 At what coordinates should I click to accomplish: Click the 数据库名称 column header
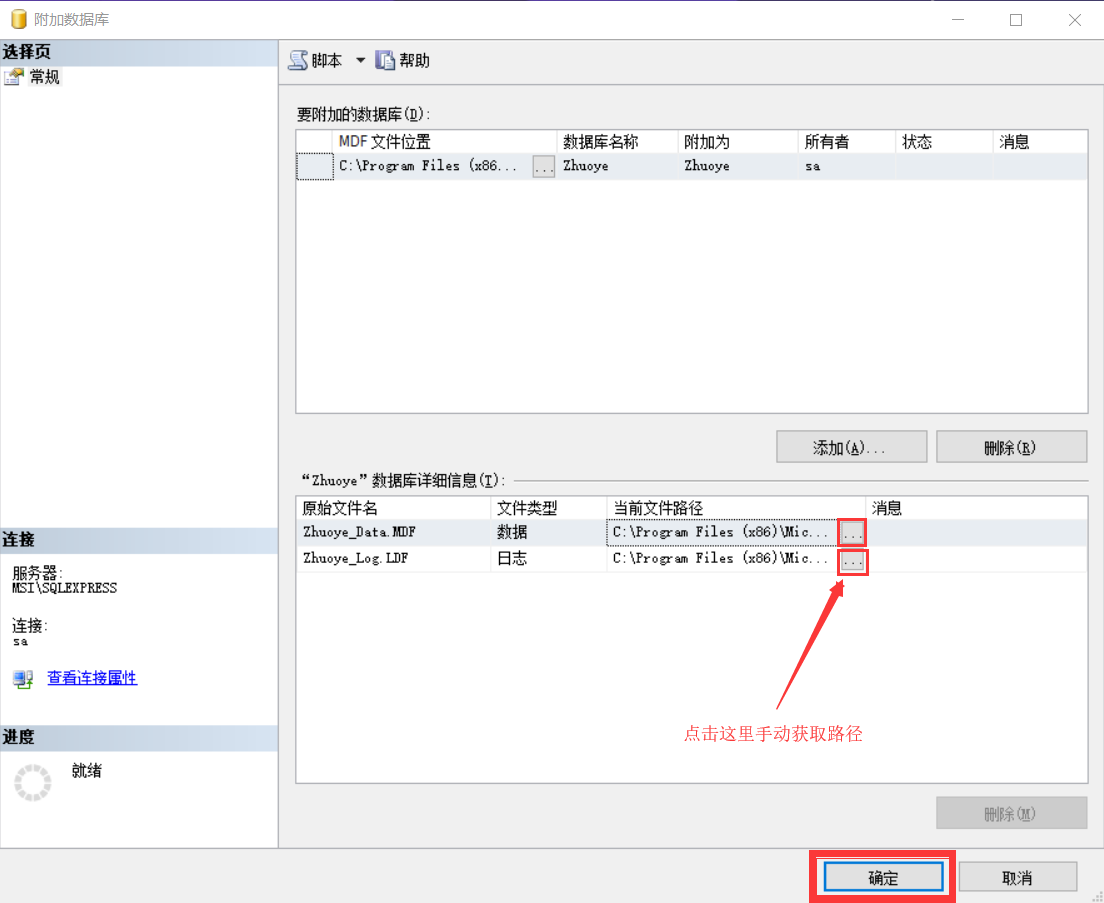617,142
